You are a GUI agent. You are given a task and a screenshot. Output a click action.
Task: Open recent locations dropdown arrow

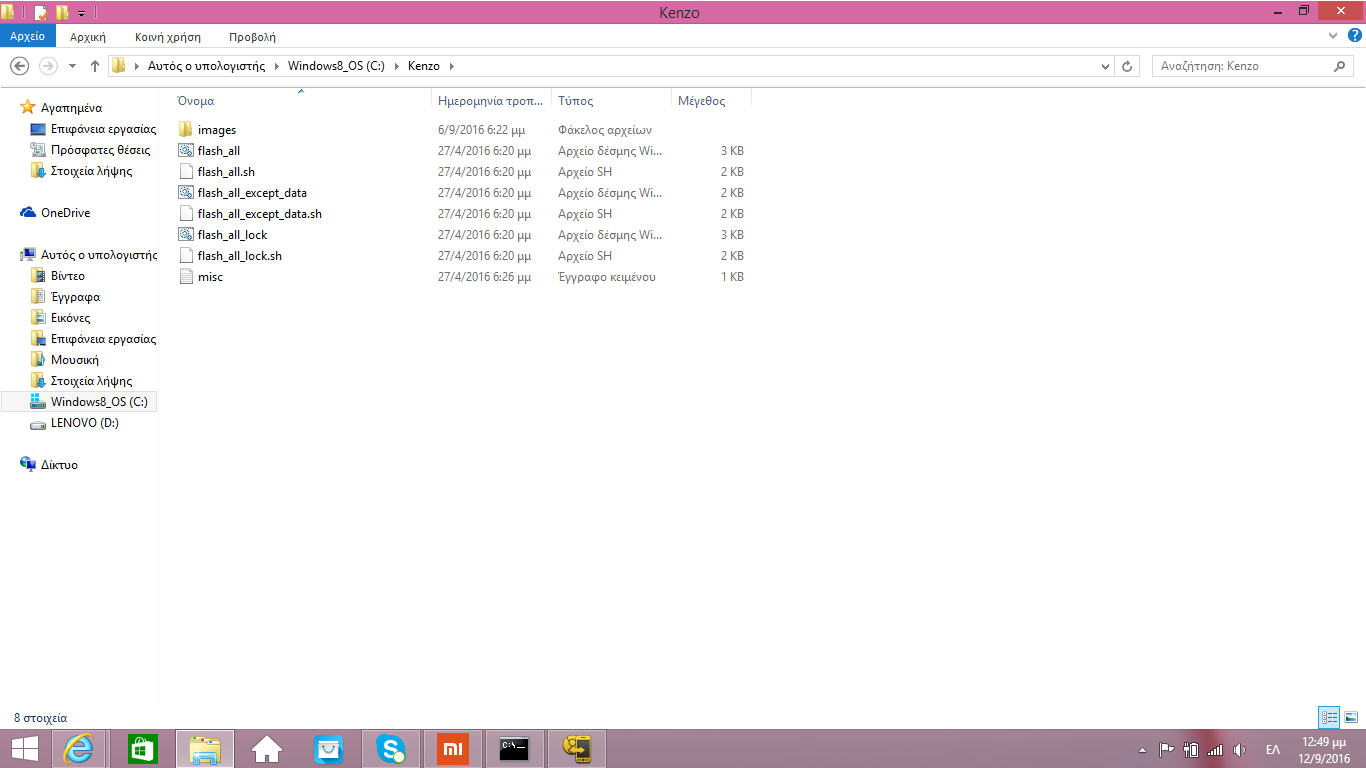click(x=72, y=66)
